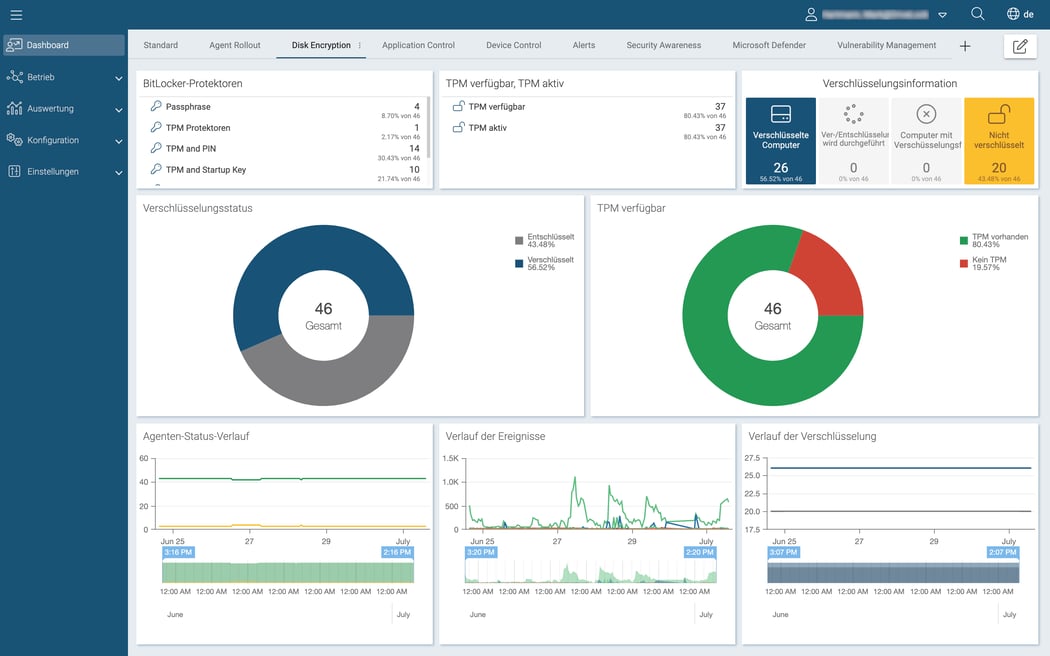Click the Konfiguration gears icon

(17, 140)
